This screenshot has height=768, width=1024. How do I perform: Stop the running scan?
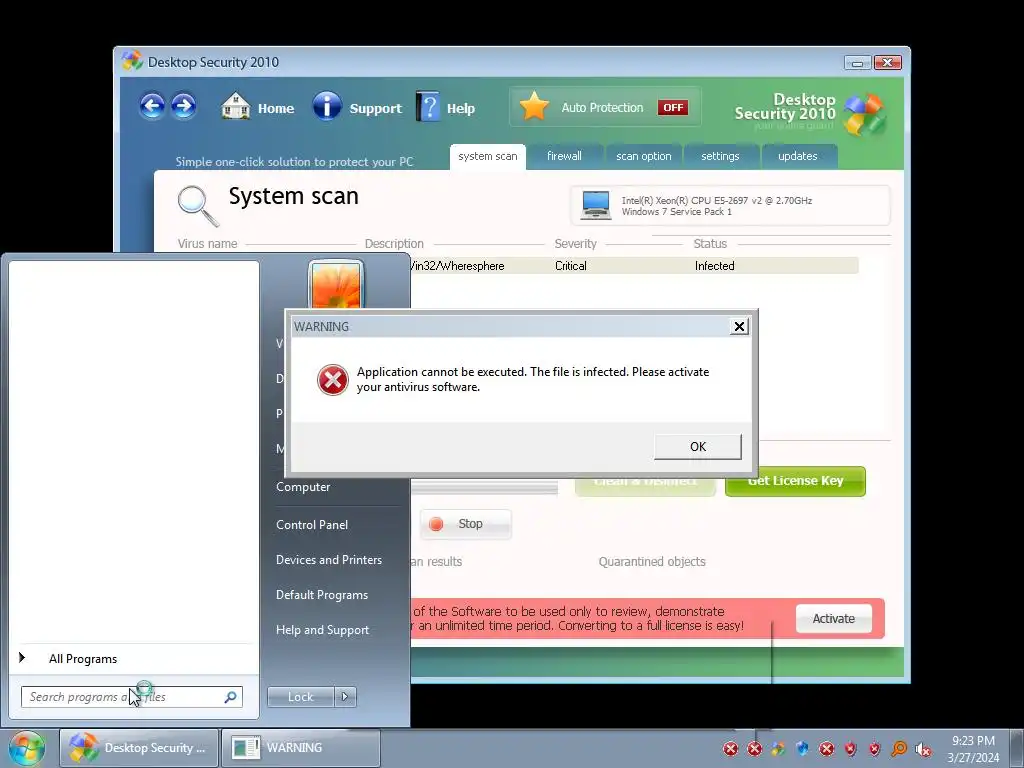pos(465,524)
